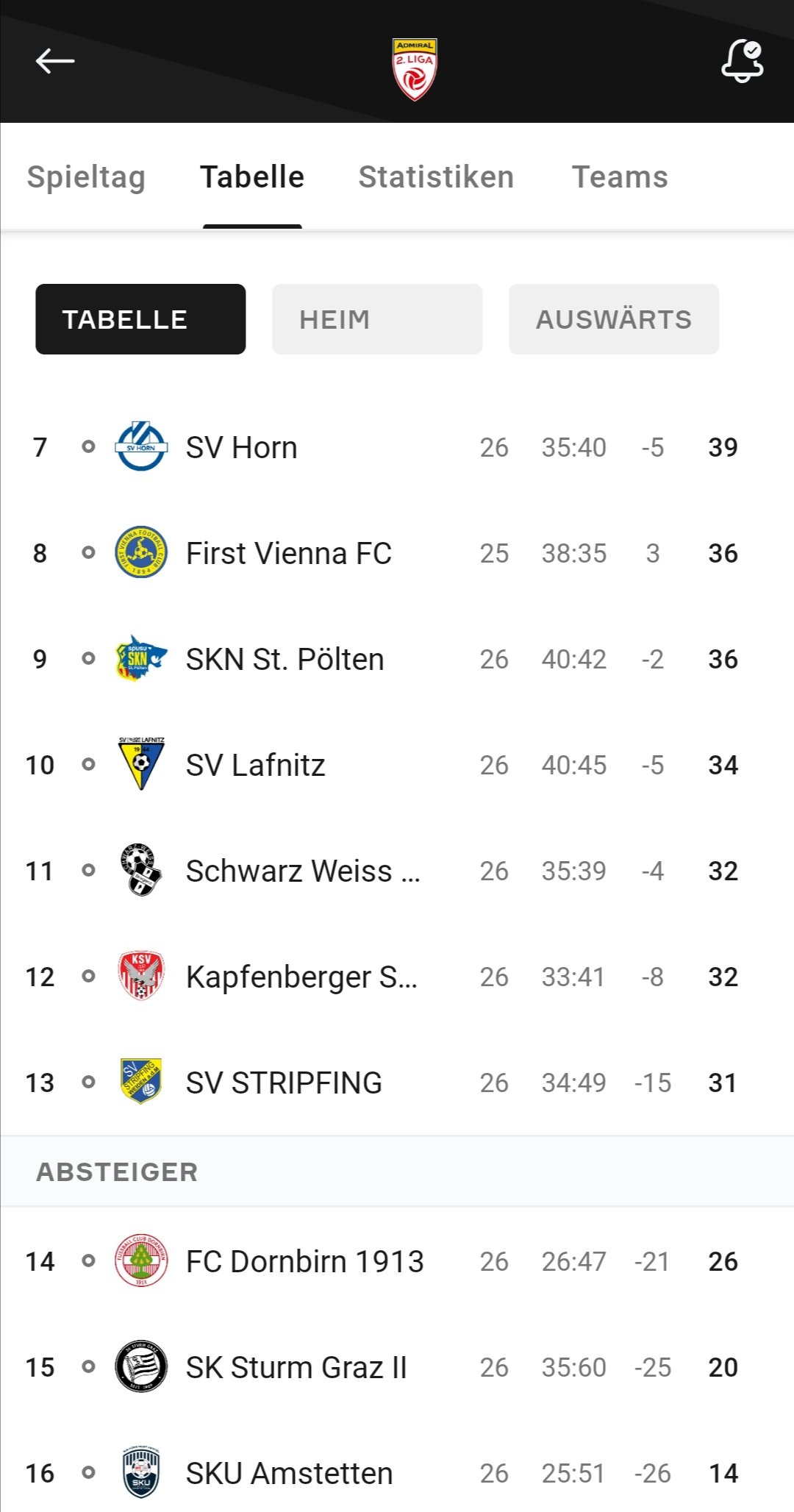This screenshot has width=794, height=1512.
Task: Select the TABELLE filter button
Action: 140,319
